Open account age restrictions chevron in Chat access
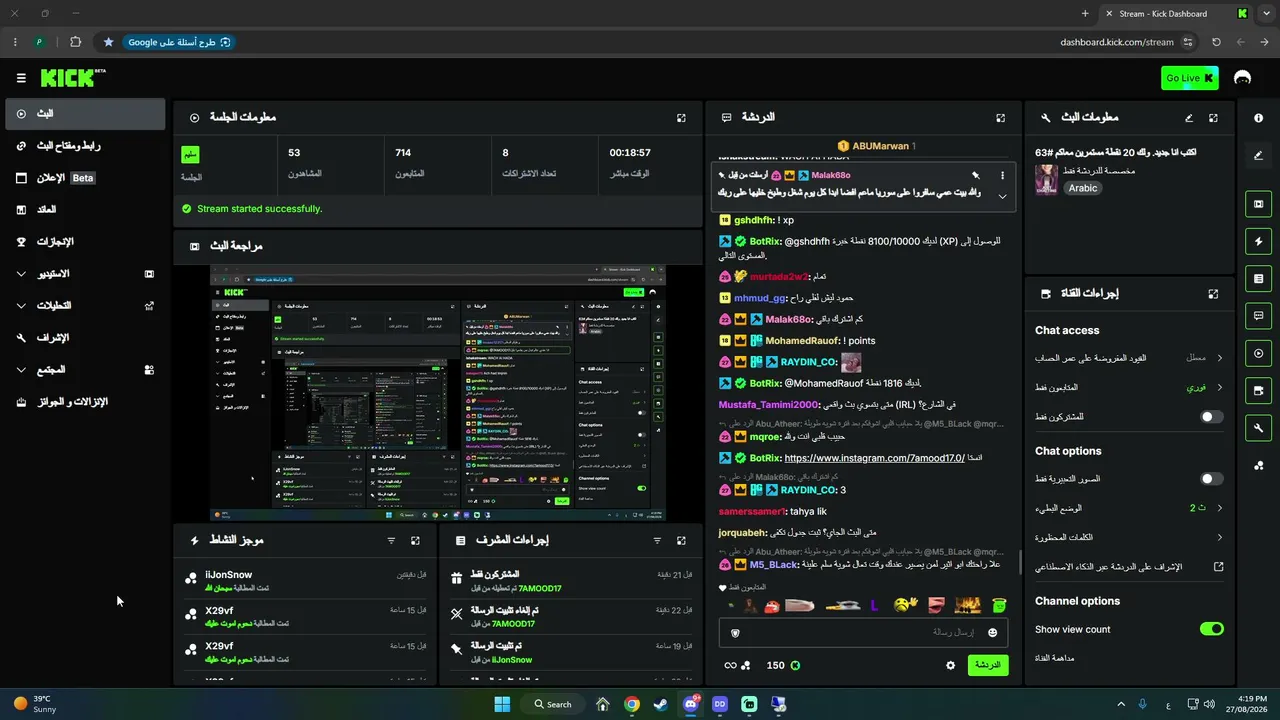The height and width of the screenshot is (720, 1280). click(x=1219, y=358)
